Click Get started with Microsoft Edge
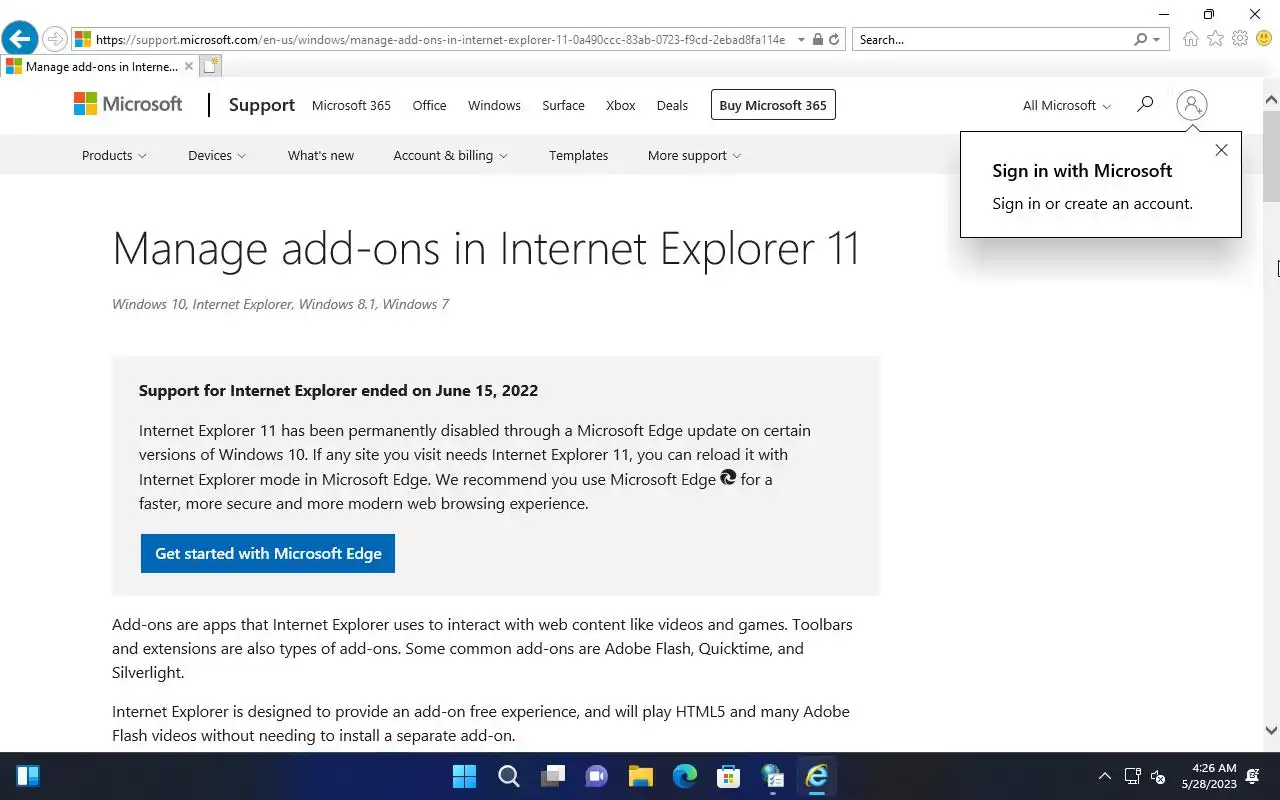 268,553
